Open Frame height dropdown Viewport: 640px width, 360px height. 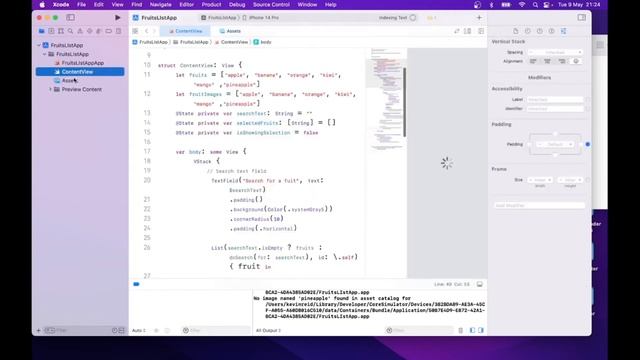pos(570,180)
